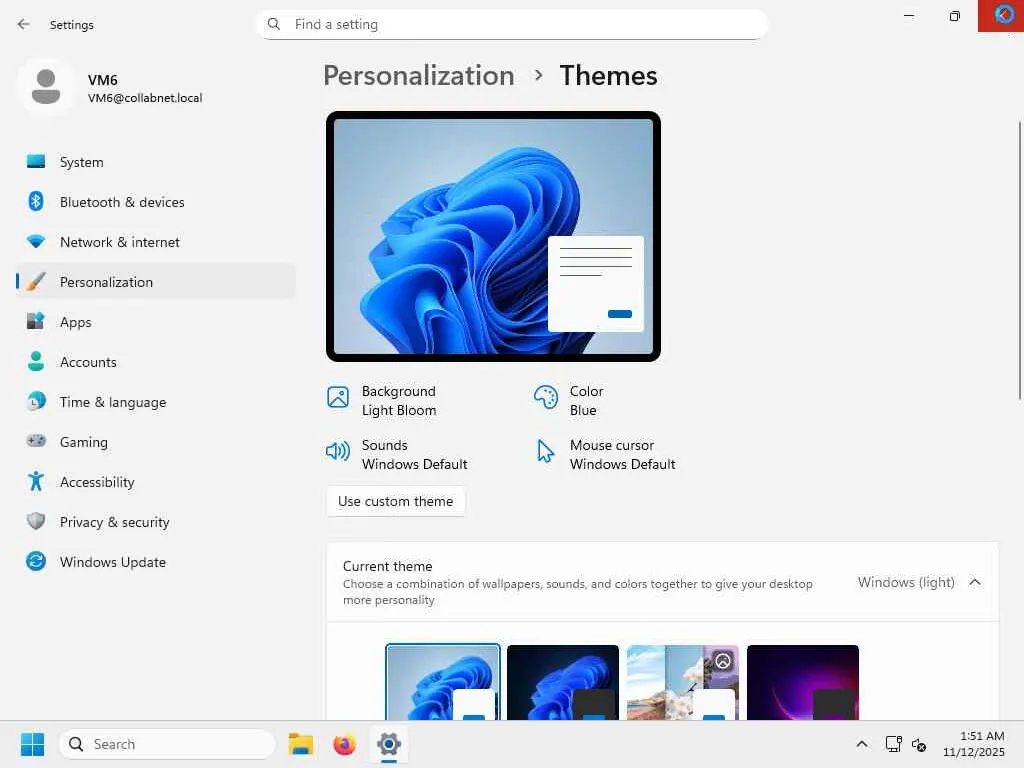Click the back arrow in Settings header
The height and width of the screenshot is (768, 1024).
pos(24,24)
